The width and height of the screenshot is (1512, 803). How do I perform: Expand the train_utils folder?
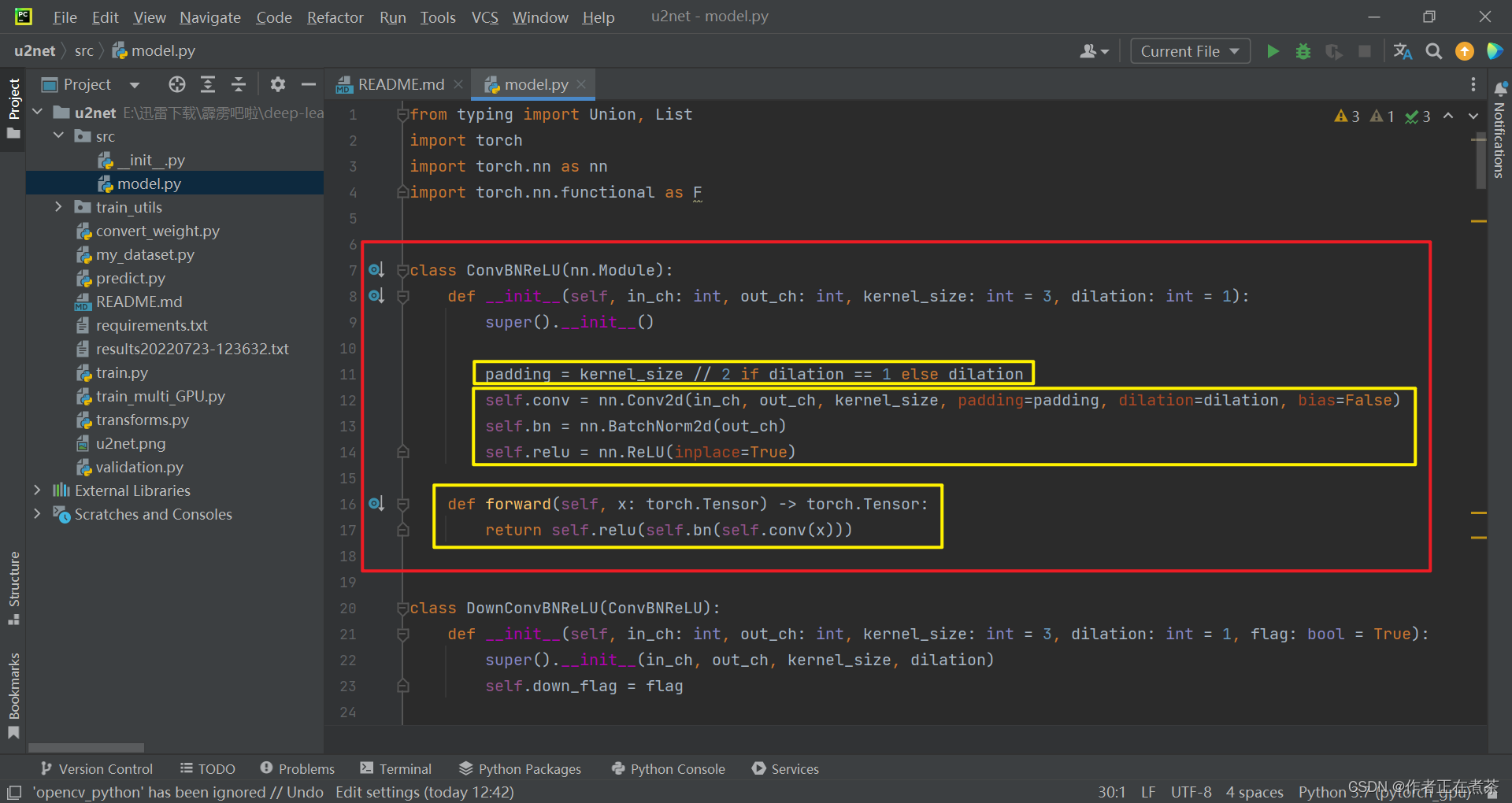pos(58,207)
